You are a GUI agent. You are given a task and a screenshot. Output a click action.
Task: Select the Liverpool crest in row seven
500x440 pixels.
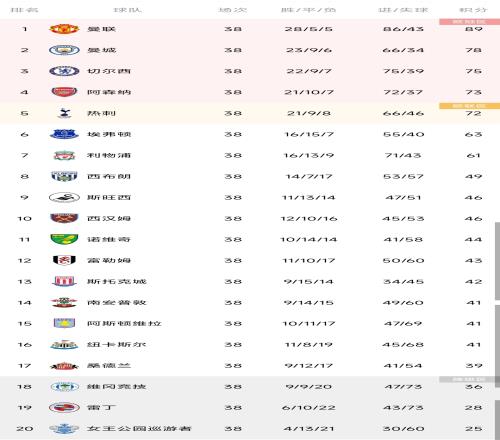point(64,155)
